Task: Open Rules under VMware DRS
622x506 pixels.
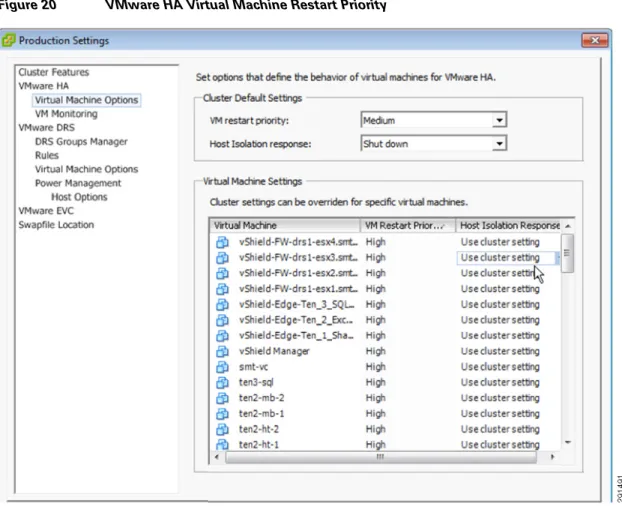Action: 47,155
